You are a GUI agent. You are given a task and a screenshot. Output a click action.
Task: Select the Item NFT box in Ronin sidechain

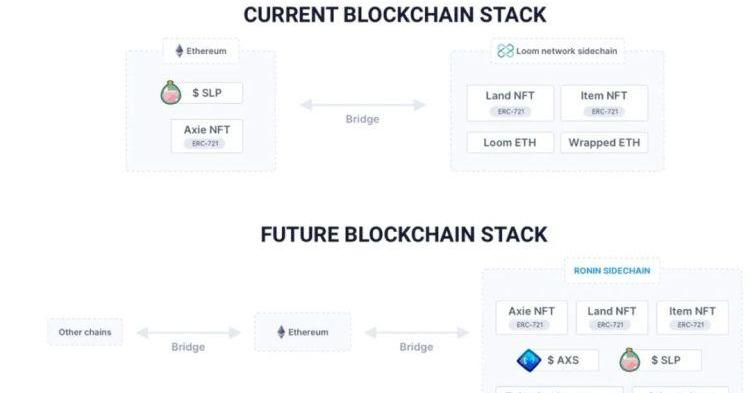point(692,317)
